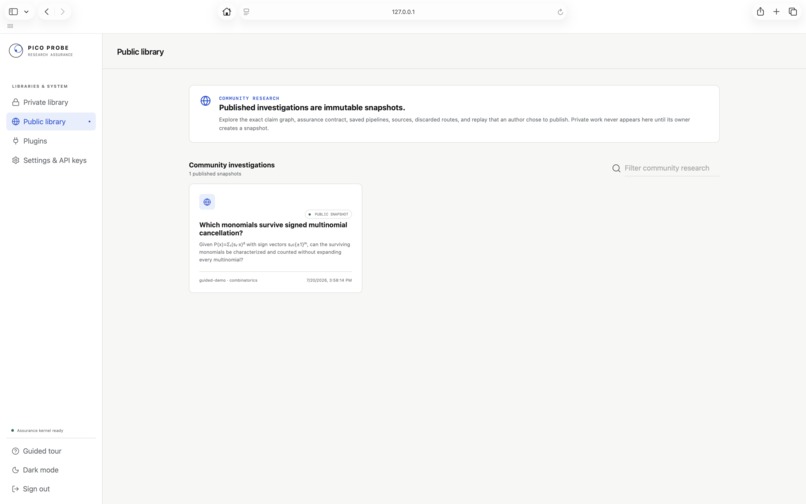Click the guided-demo combinatorics tag text

228,280
